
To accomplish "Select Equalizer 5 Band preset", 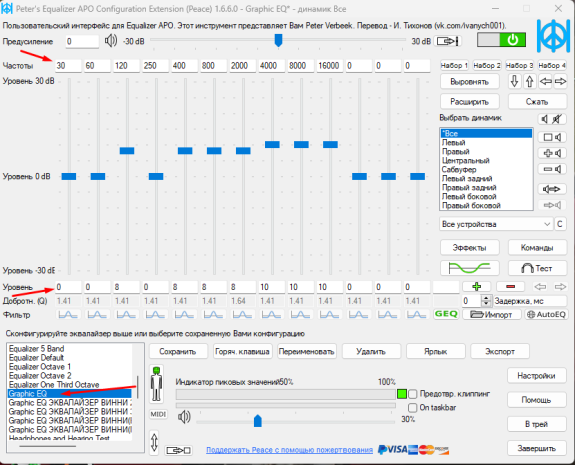I will [70, 348].
